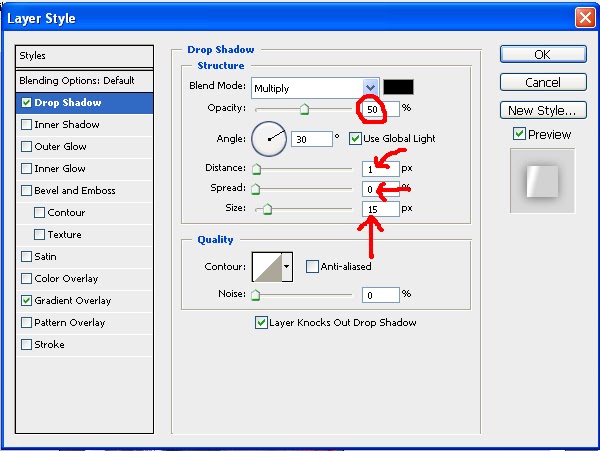
Task: Click the Spread slider handle
Action: tap(256, 189)
